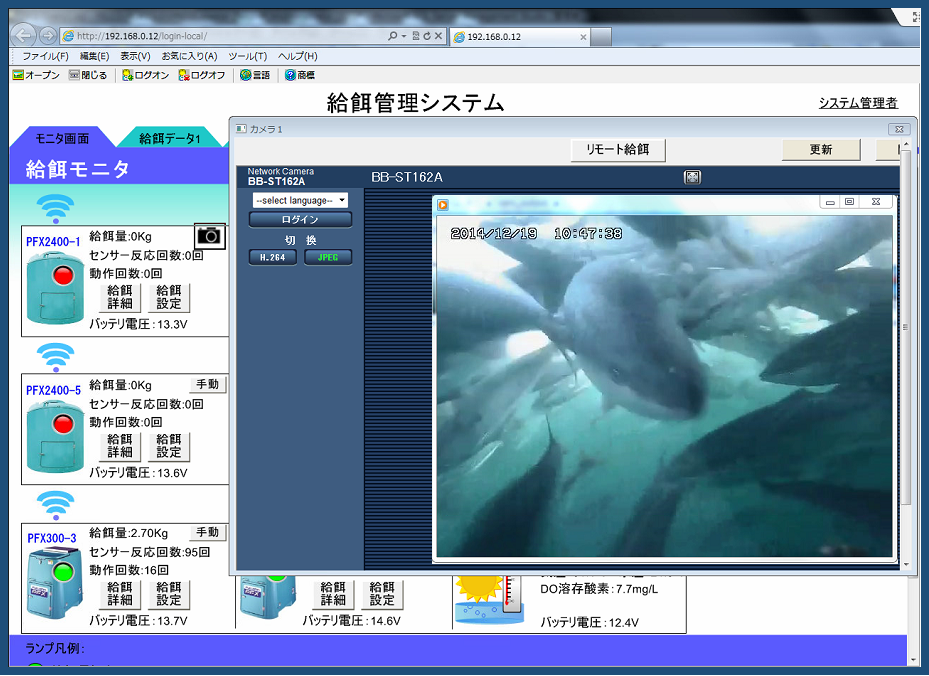Expand the address bar search dropdown arrow
This screenshot has width=929, height=676.
(x=403, y=36)
